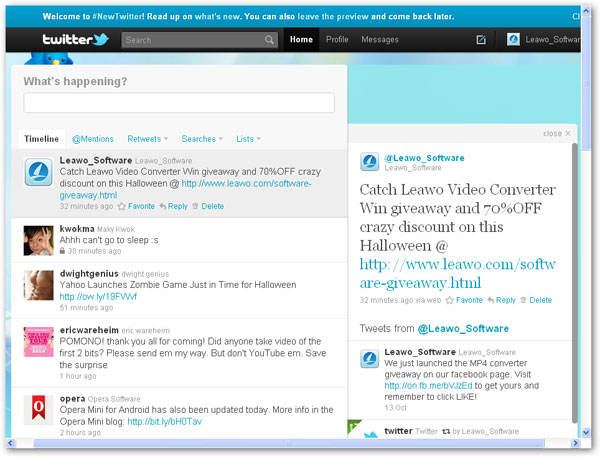Click the horizontal scrollbar at the window bottom
The image size is (600, 457).
tap(289, 443)
